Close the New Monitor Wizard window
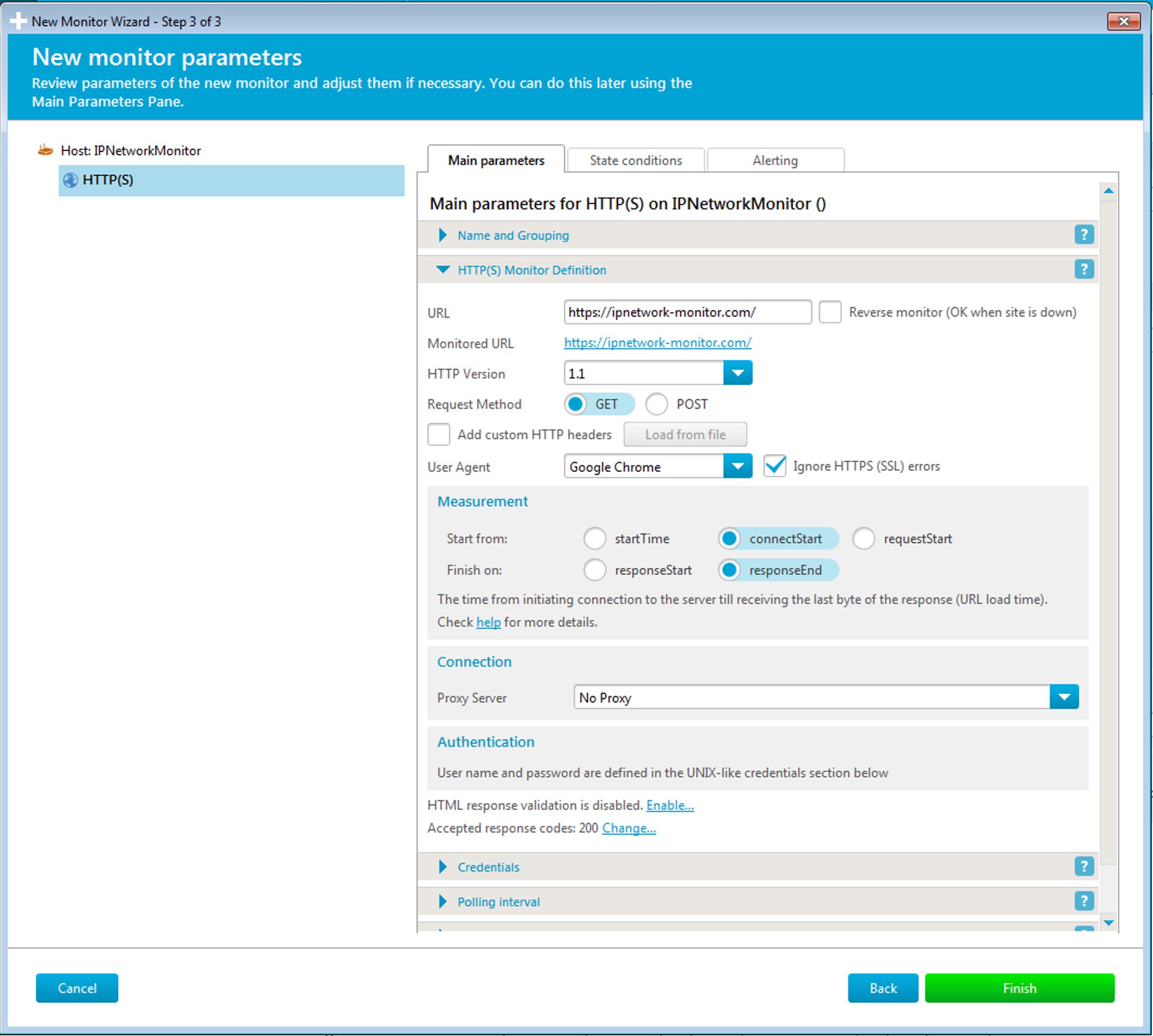Image resolution: width=1153 pixels, height=1036 pixels. [x=1123, y=21]
